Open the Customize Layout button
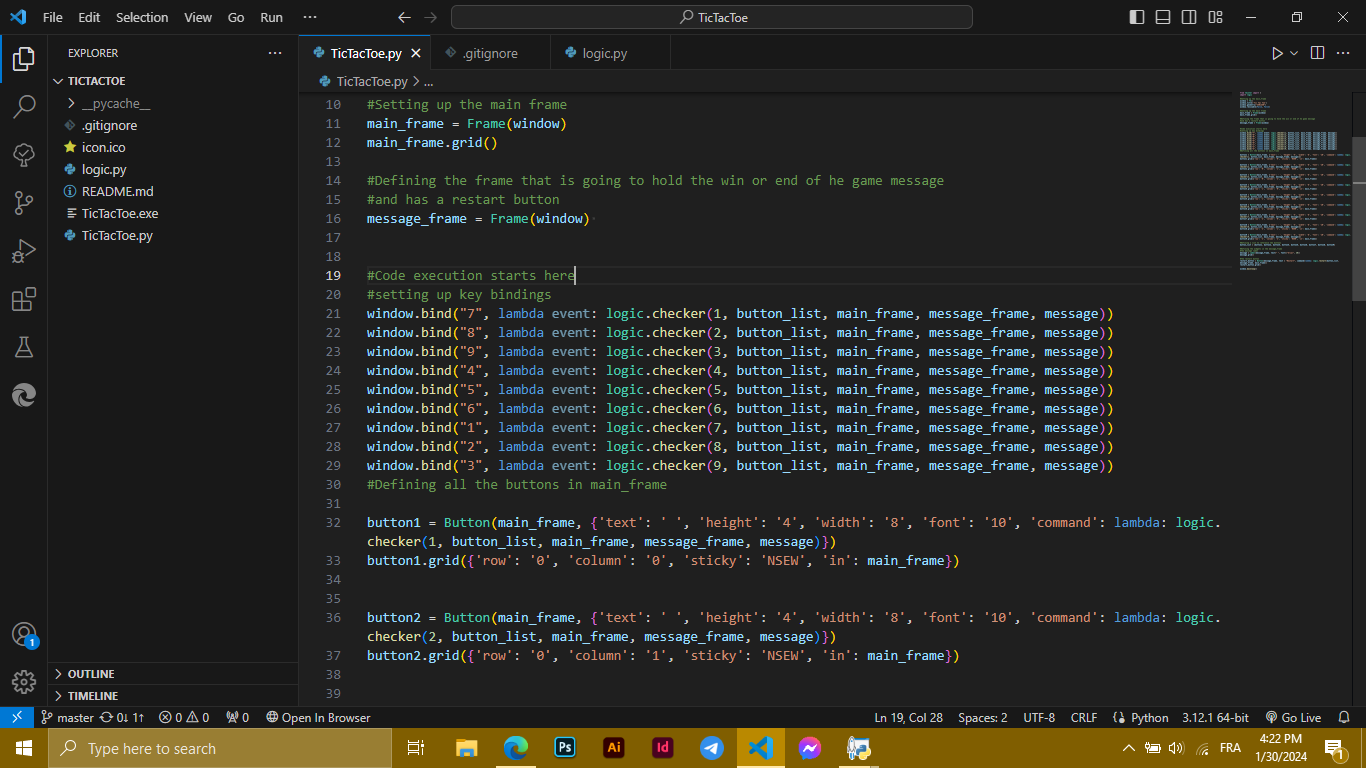This screenshot has width=1366, height=768. [1215, 17]
